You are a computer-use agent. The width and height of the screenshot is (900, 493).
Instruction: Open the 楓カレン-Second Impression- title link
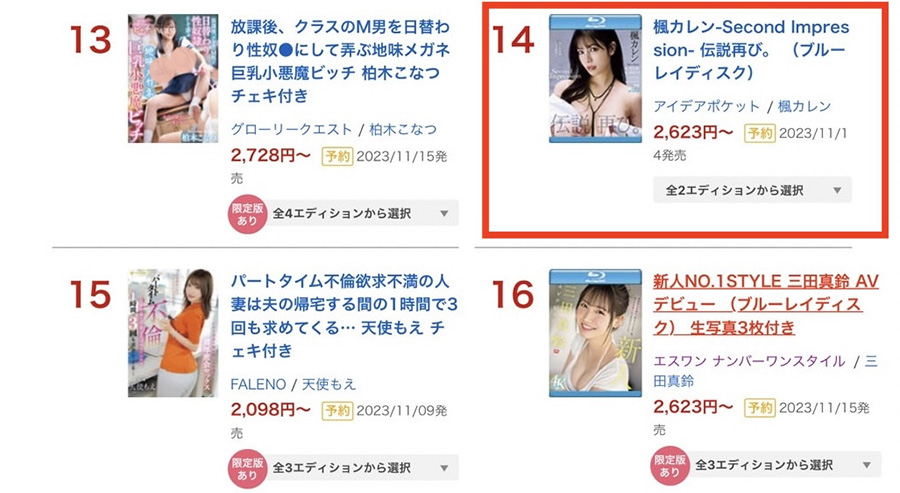tap(751, 50)
